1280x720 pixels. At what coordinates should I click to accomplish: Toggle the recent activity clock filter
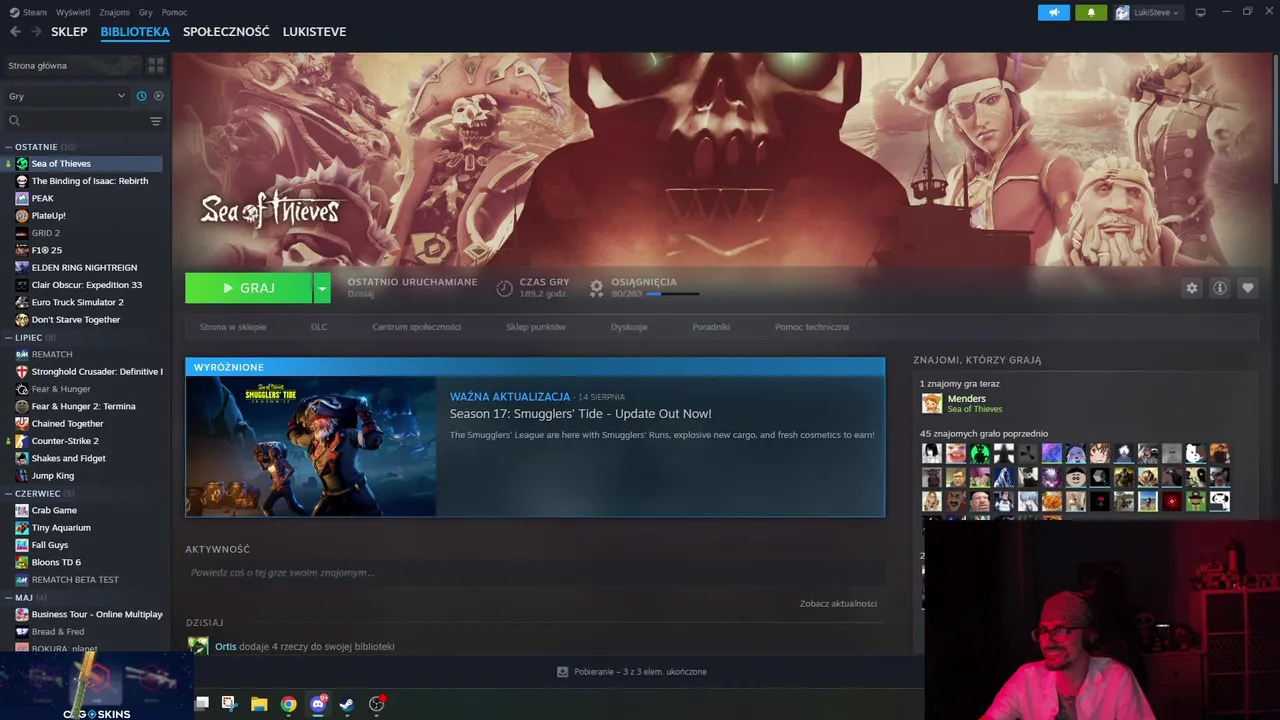pos(141,96)
